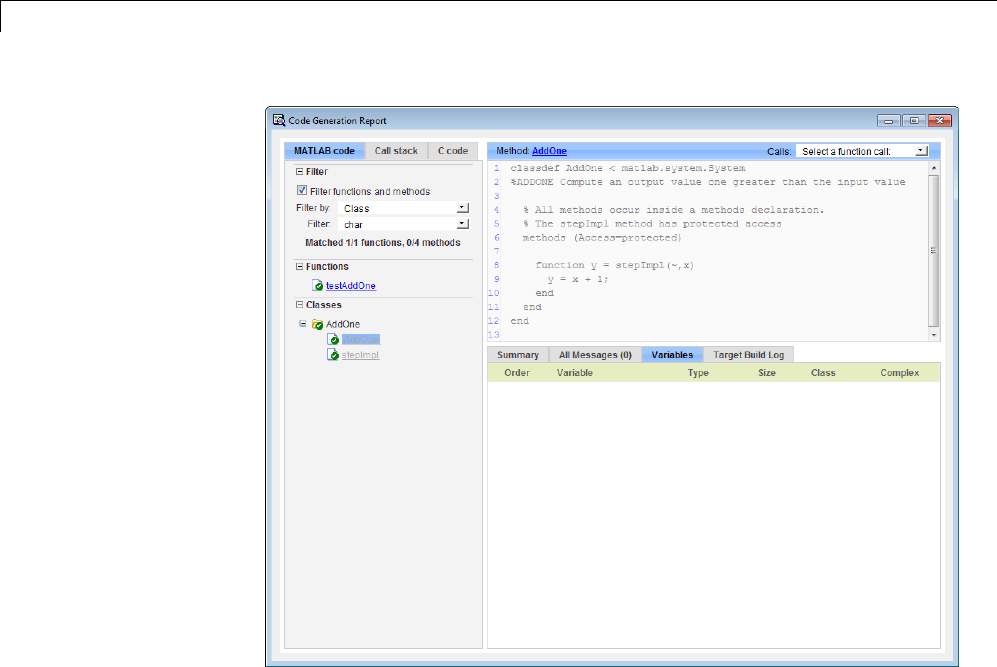This screenshot has height=667, width=997.
Task: Click the AddOne method file icon
Action: tap(333, 340)
